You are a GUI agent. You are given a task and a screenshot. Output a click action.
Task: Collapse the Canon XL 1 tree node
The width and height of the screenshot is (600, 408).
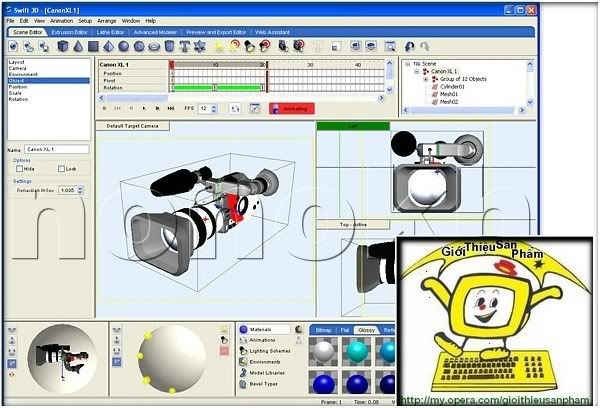pyautogui.click(x=416, y=72)
